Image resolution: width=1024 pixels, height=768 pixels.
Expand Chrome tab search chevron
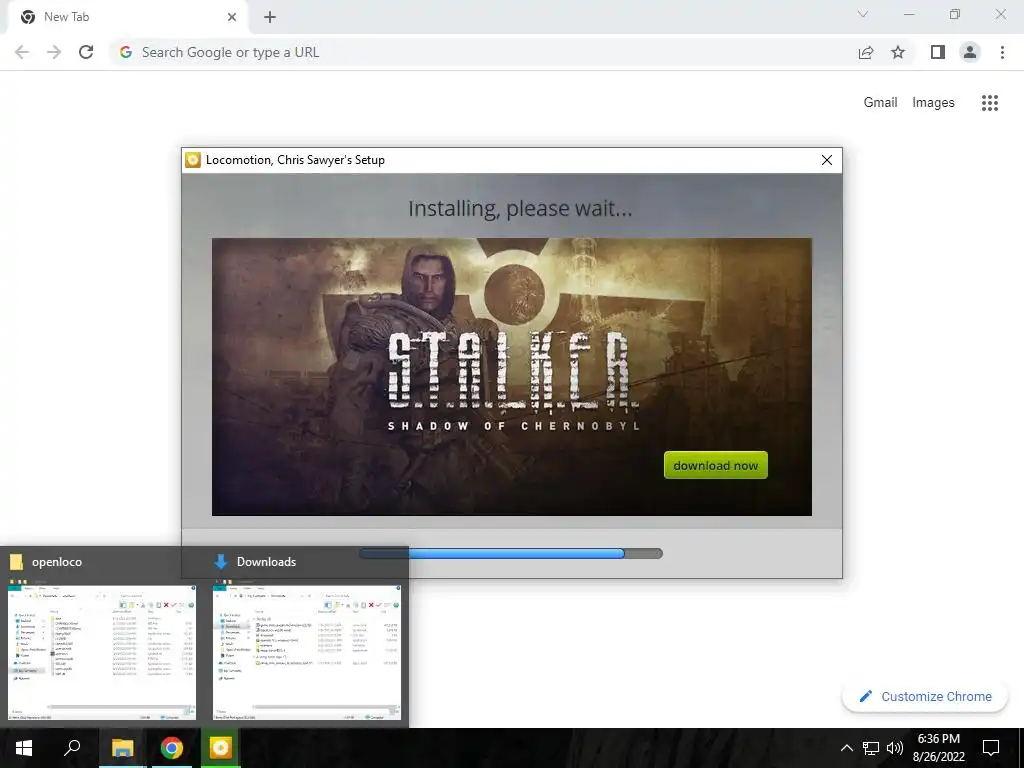click(x=863, y=14)
